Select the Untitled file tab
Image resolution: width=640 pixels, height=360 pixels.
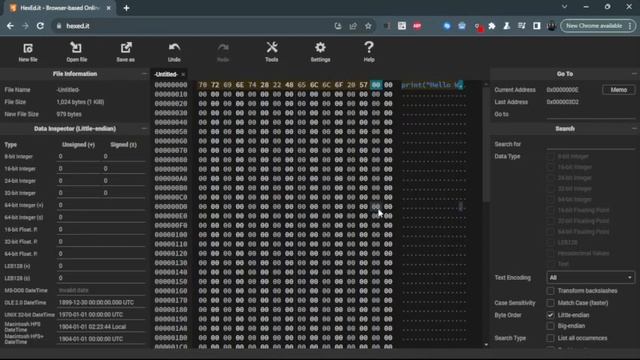tap(166, 74)
